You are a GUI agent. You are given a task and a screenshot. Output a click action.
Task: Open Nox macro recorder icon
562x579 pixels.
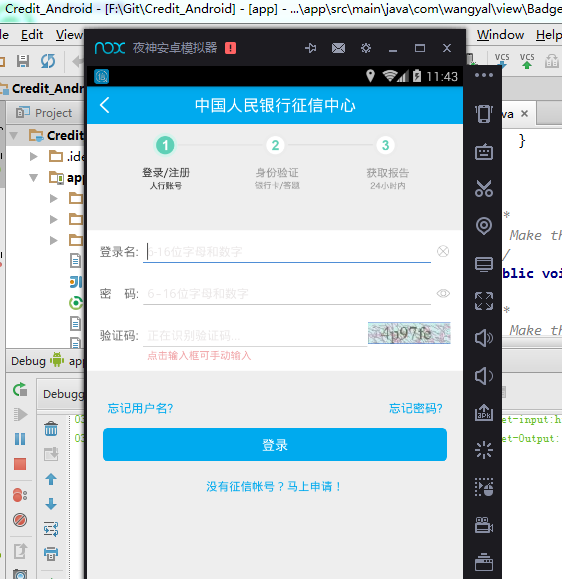484,487
